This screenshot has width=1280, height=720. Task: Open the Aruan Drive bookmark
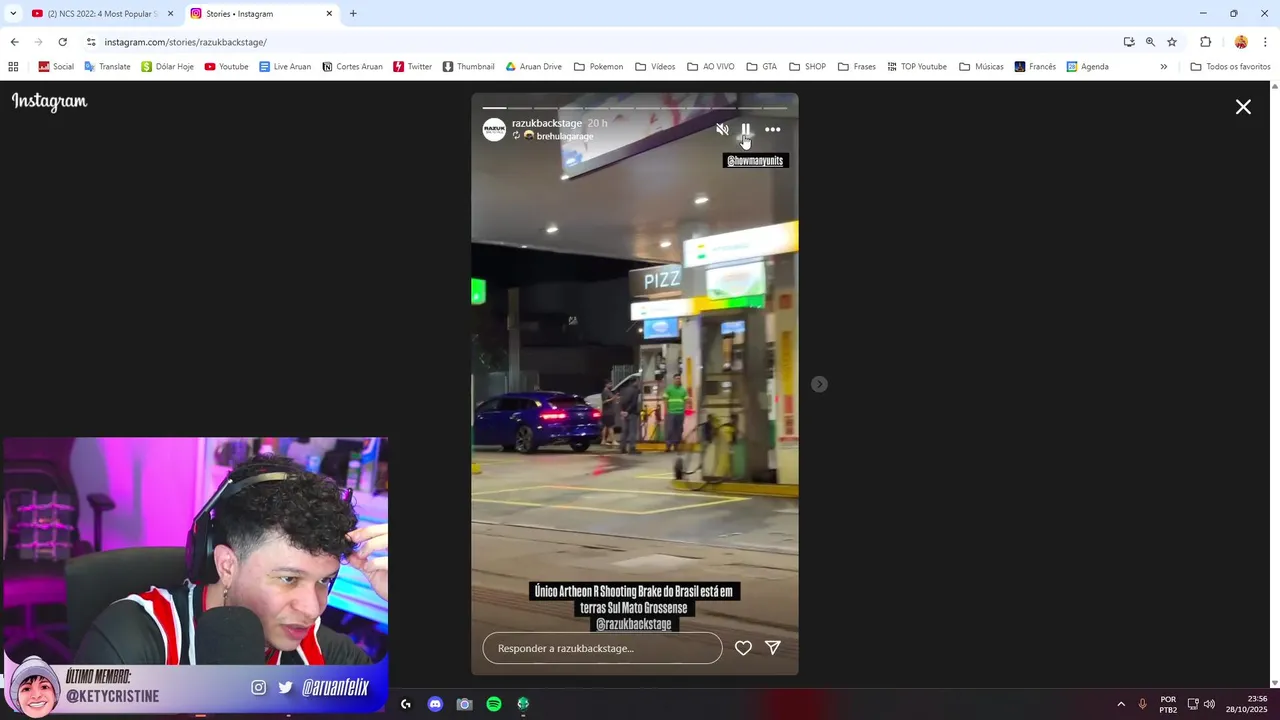click(x=533, y=67)
